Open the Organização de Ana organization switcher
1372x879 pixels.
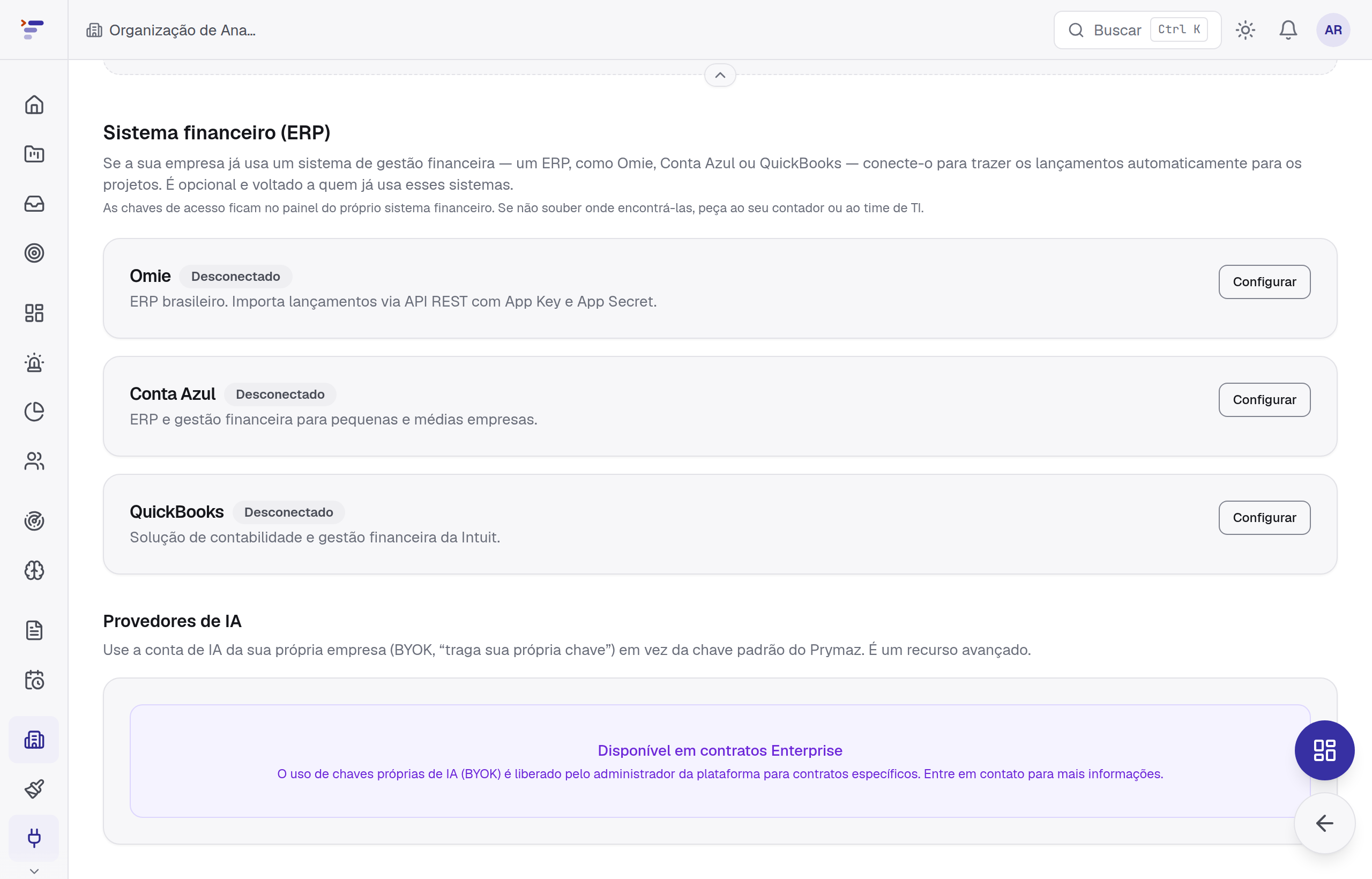171,29
